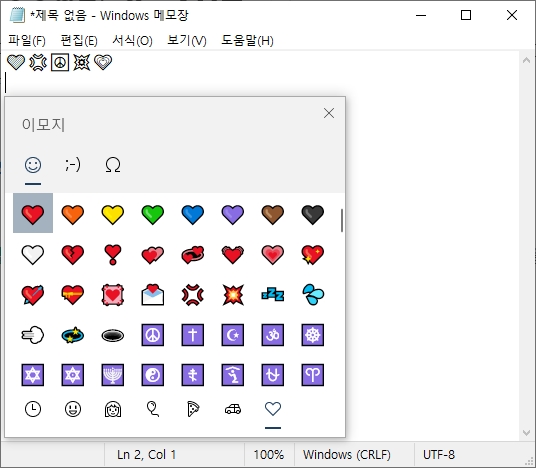The image size is (536, 468).
Task: Choose the broken heart emoji
Action: pyautogui.click(x=73, y=254)
